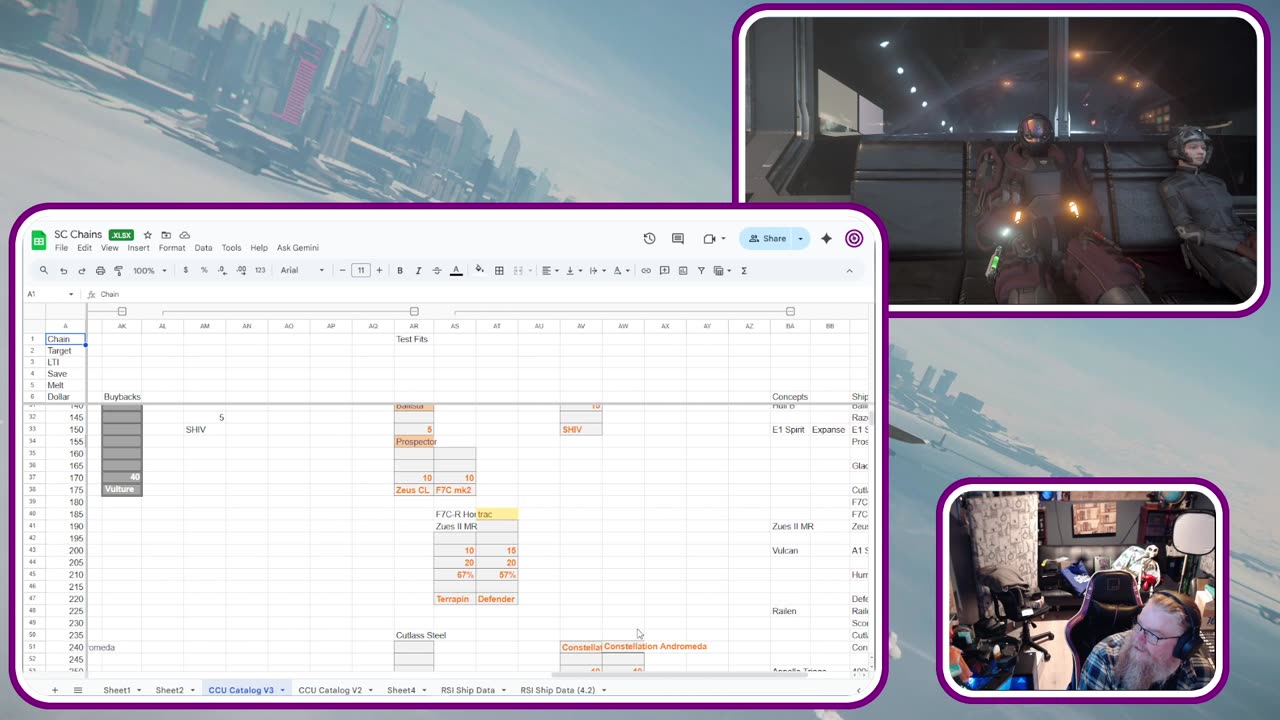Screen dimensions: 1280x720
Task: Open the Tools menu
Action: point(231,248)
